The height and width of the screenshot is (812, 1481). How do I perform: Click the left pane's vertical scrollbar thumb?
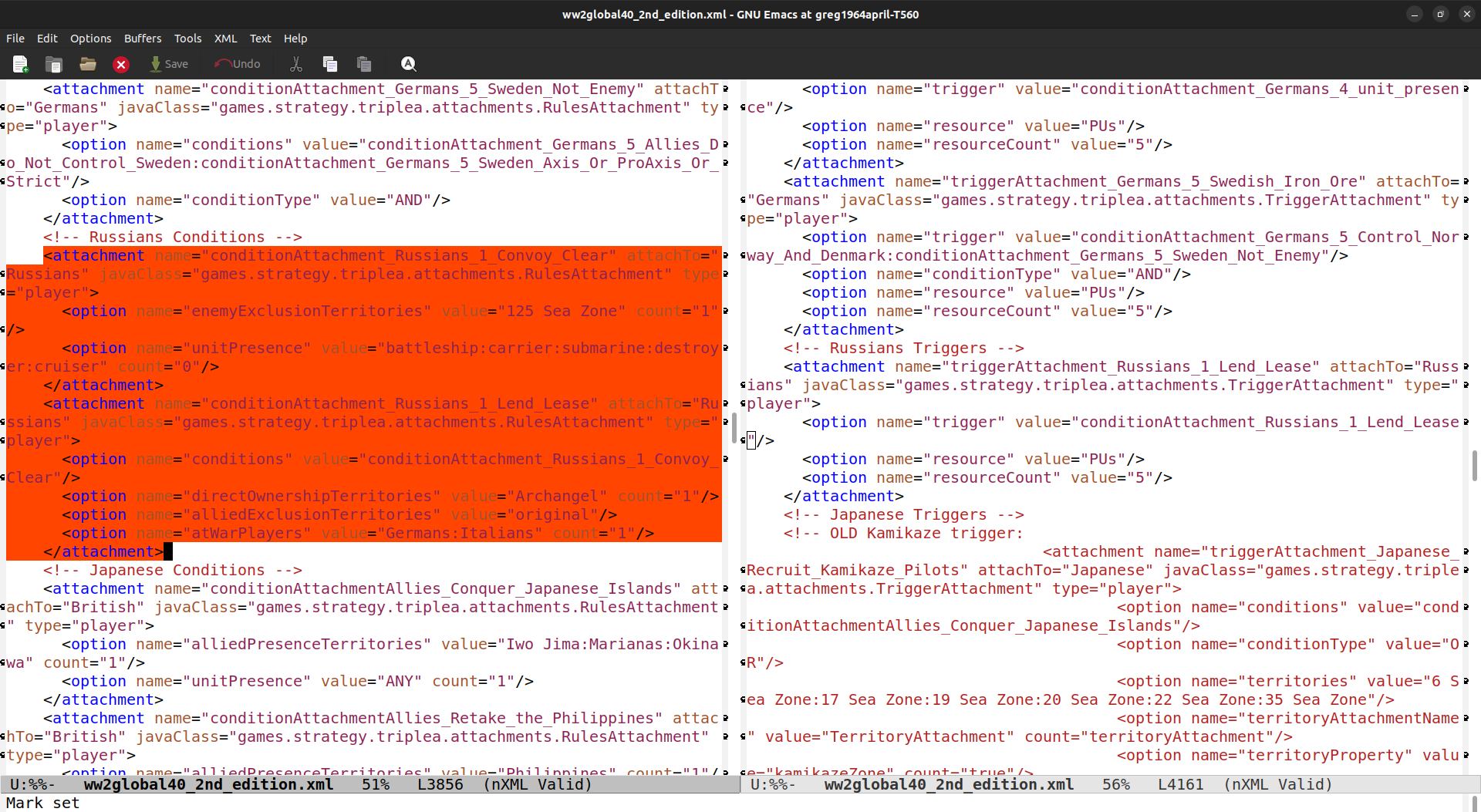click(734, 428)
